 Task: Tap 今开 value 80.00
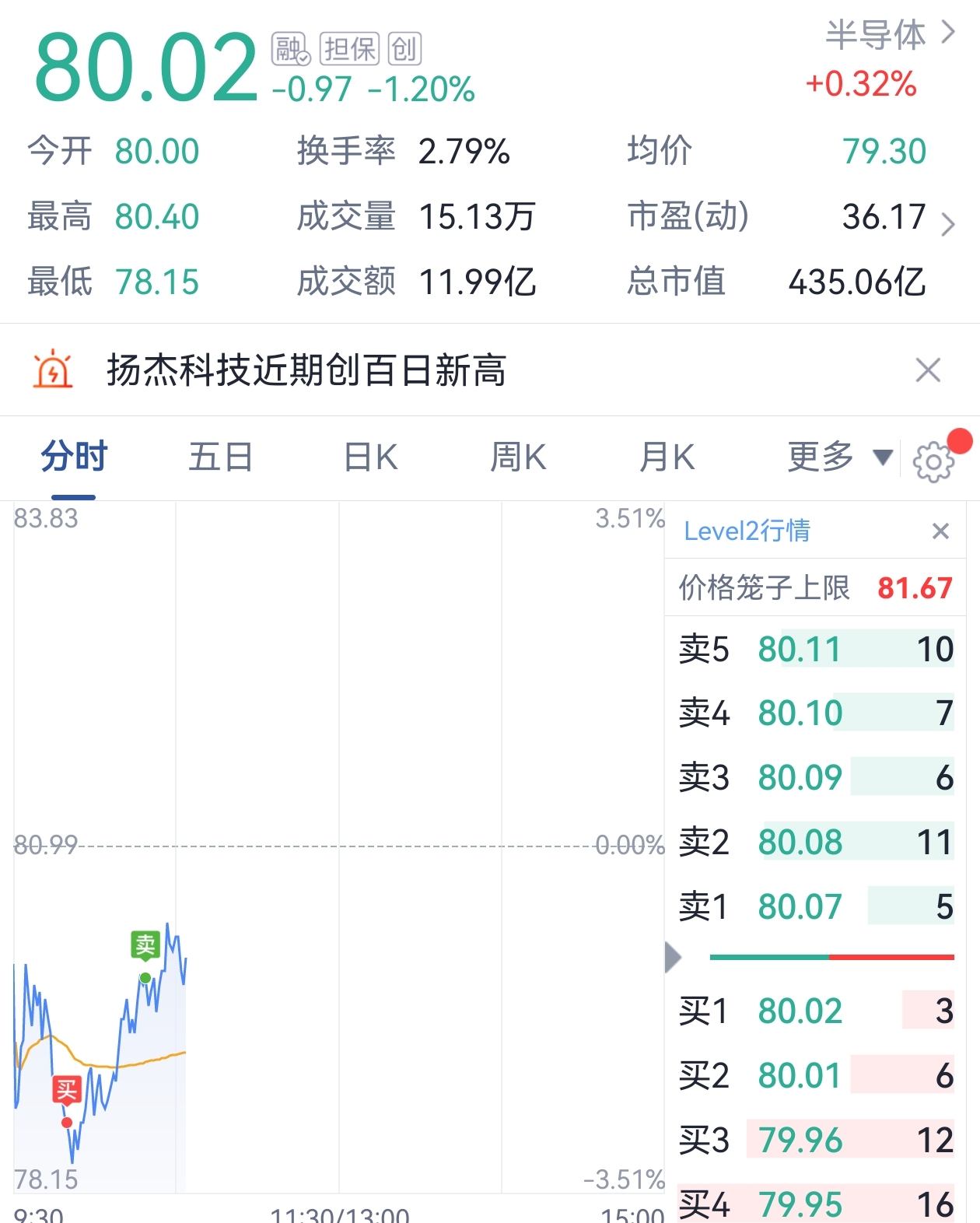157,151
